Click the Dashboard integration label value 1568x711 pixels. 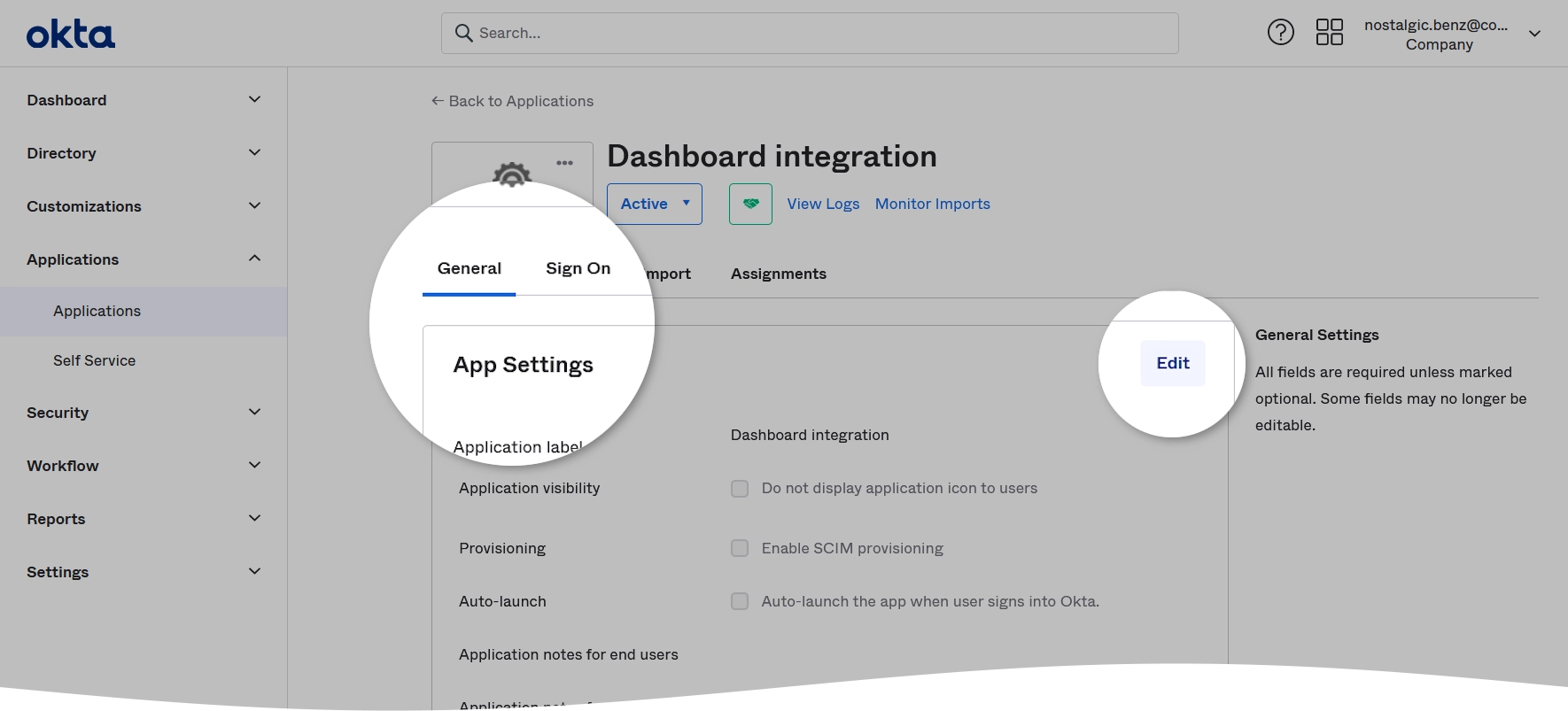810,435
